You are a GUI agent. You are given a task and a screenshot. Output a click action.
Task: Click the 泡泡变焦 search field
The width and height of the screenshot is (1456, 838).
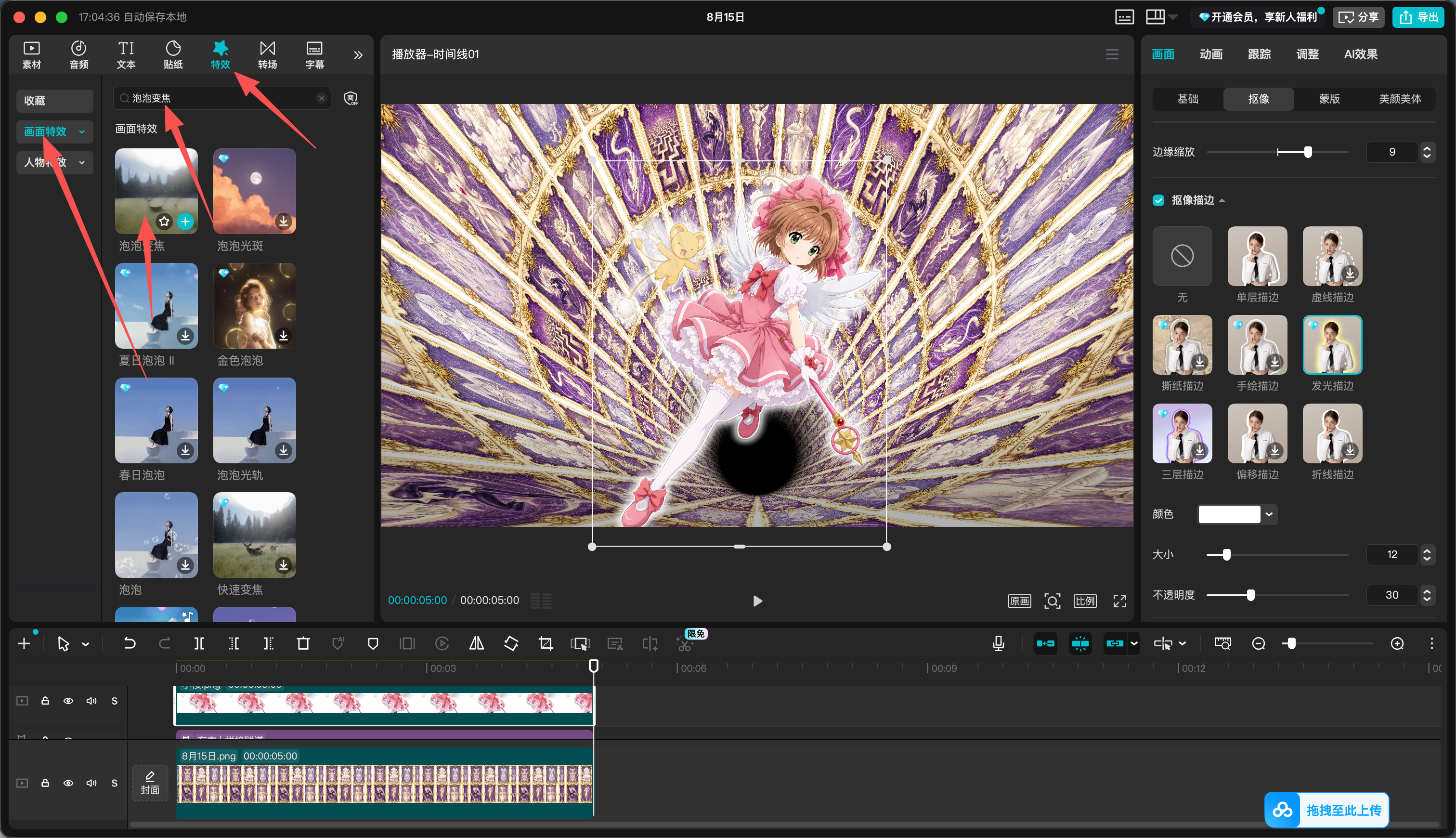[221, 98]
